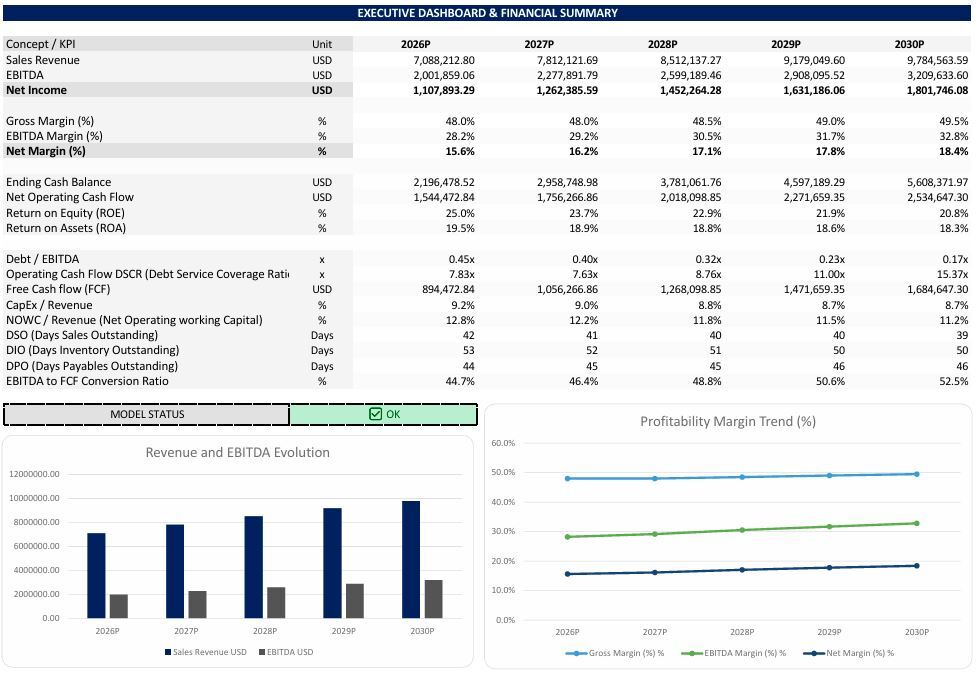The height and width of the screenshot is (677, 980).
Task: Click the 2026P Sales Revenue value cell
Action: coord(444,60)
